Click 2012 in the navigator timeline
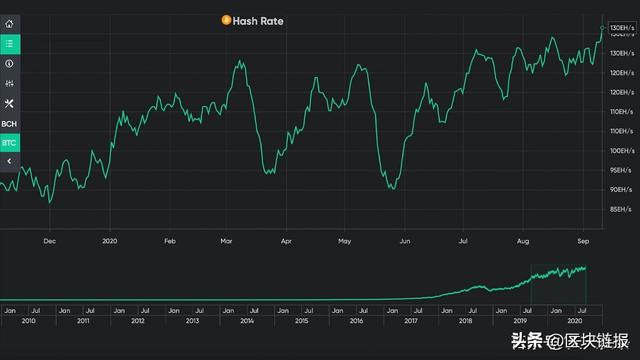This screenshot has height=360, width=640. (x=138, y=321)
